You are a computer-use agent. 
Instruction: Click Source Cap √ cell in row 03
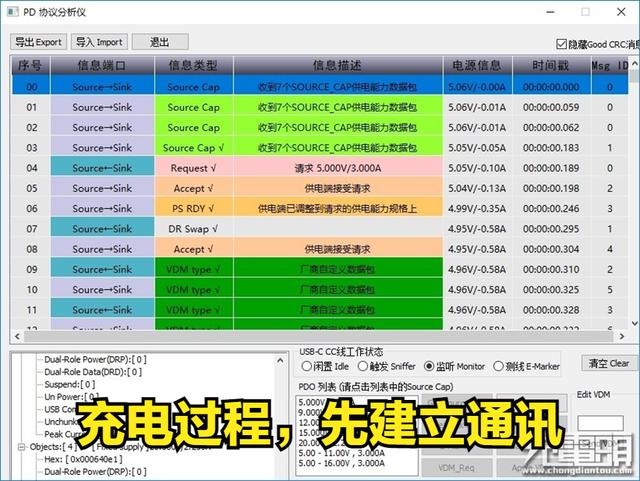(194, 148)
